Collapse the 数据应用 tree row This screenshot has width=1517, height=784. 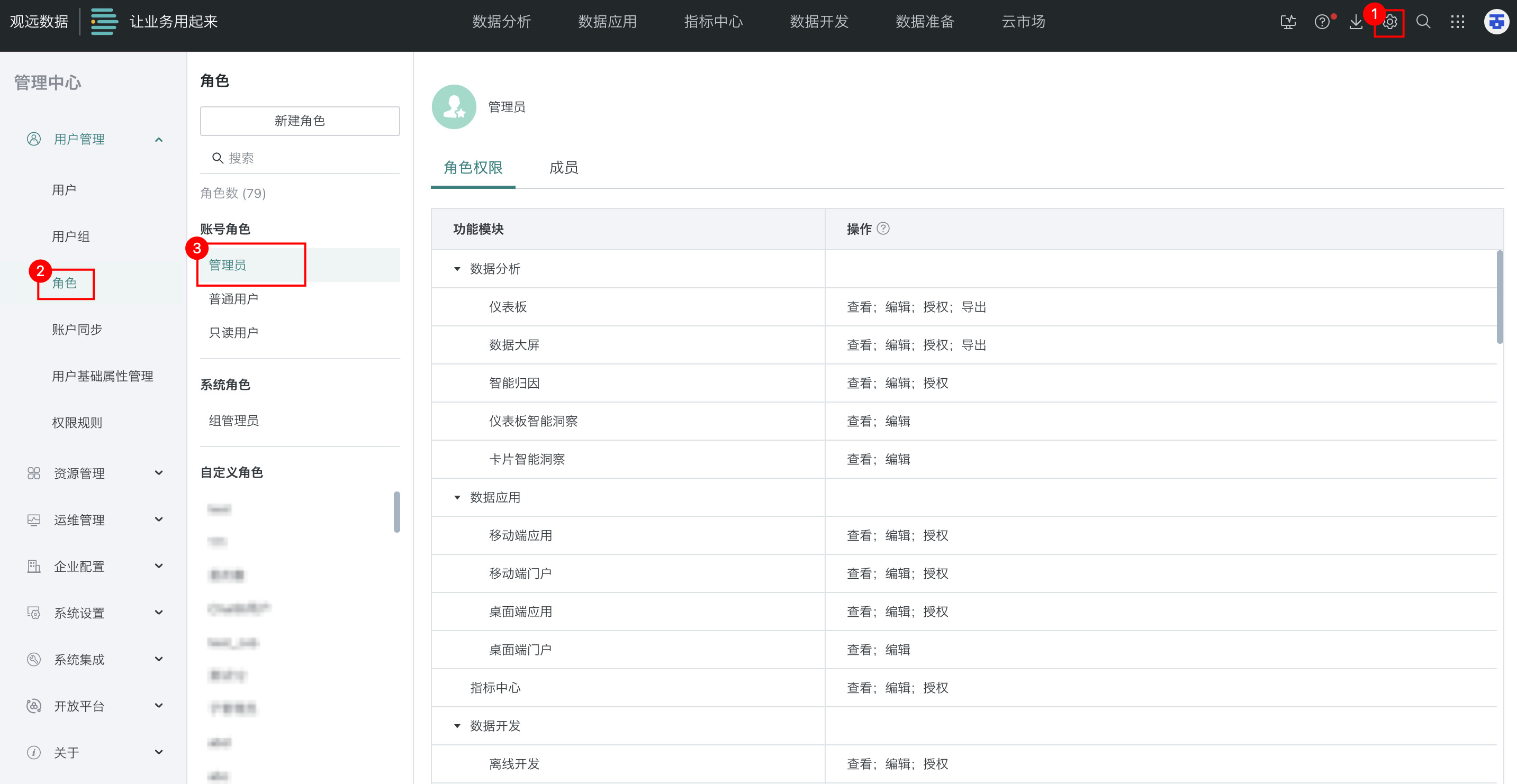[x=457, y=497]
